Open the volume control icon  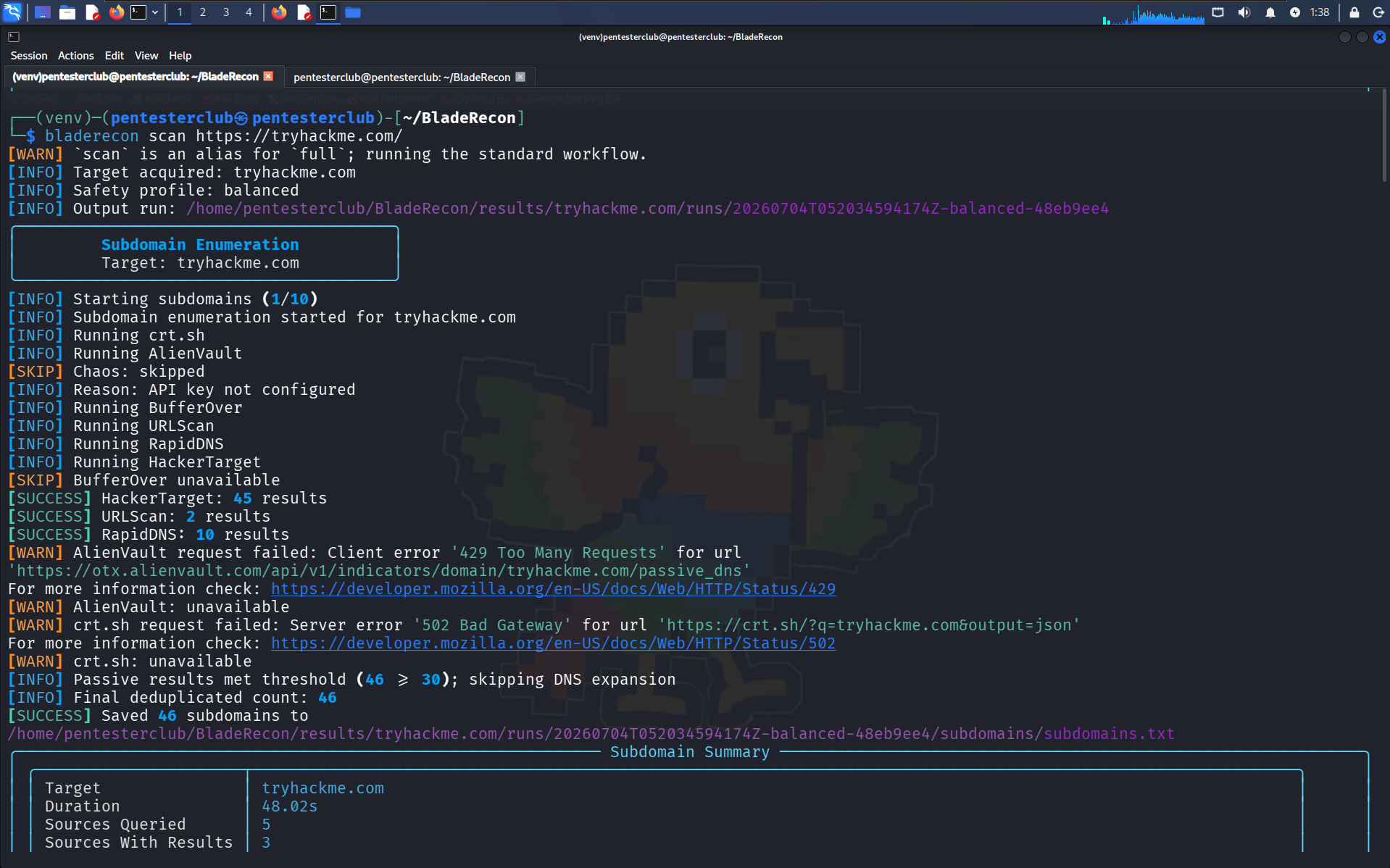pyautogui.click(x=1244, y=12)
